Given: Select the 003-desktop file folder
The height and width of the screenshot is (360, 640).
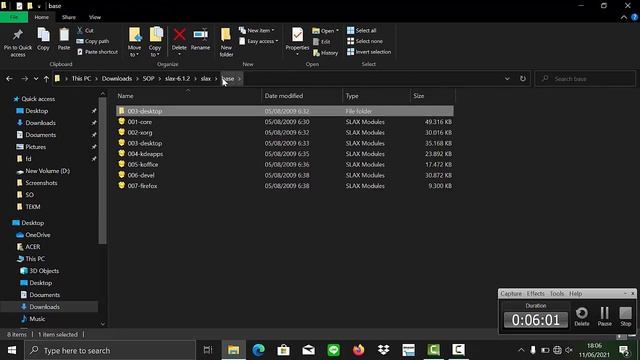Looking at the screenshot, I should [284, 111].
